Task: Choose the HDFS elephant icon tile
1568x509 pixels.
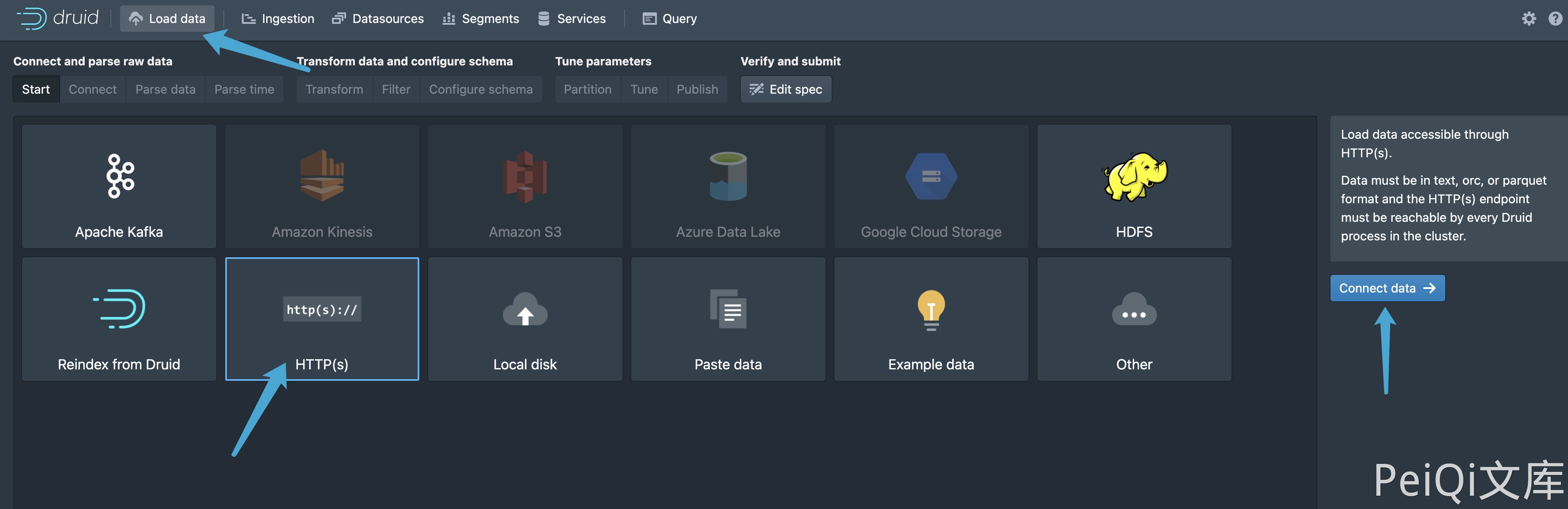Action: [1133, 186]
